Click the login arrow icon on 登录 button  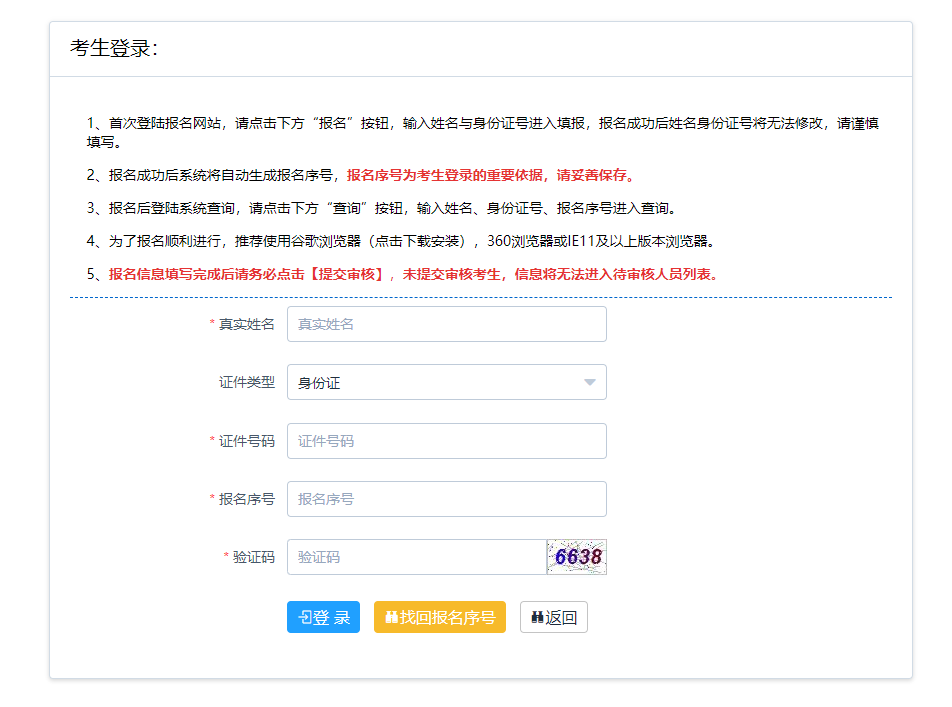(x=305, y=618)
